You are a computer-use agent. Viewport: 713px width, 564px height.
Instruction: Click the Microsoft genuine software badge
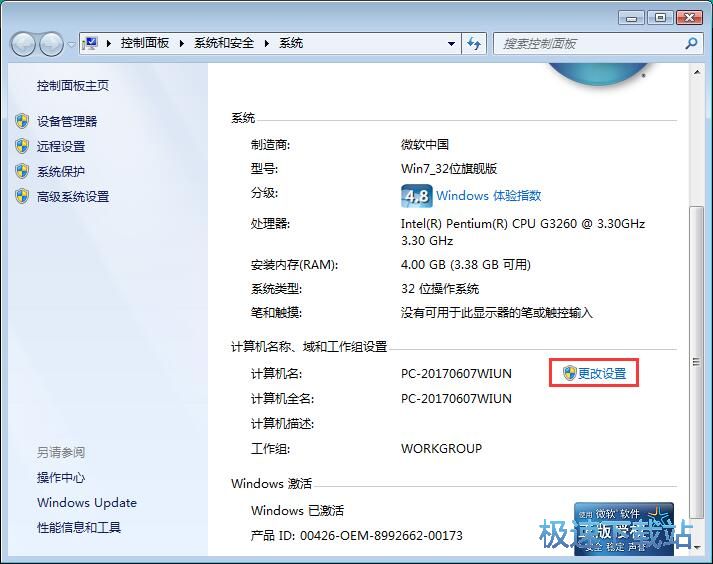click(623, 529)
